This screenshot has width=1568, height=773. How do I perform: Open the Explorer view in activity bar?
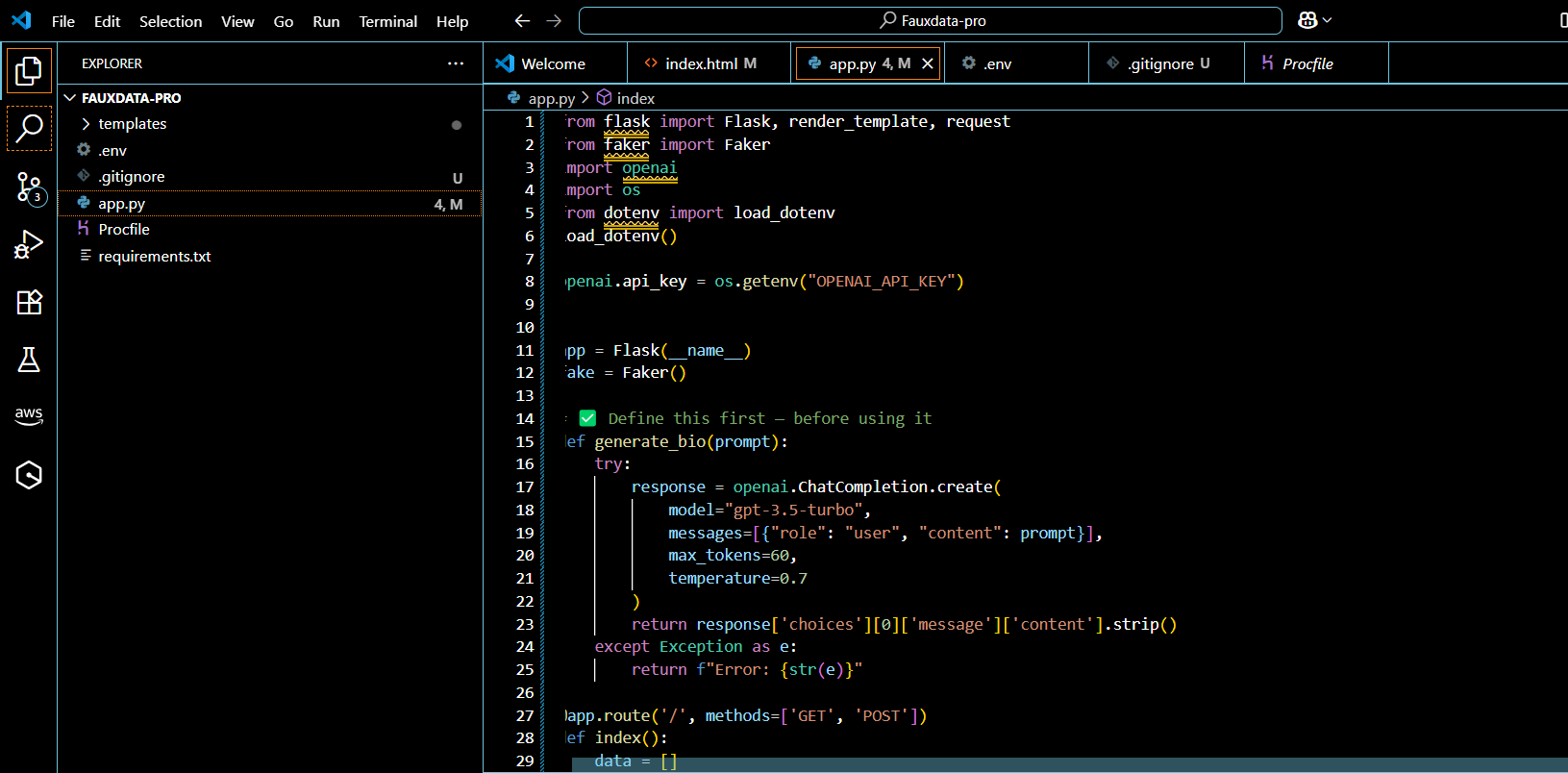29,70
